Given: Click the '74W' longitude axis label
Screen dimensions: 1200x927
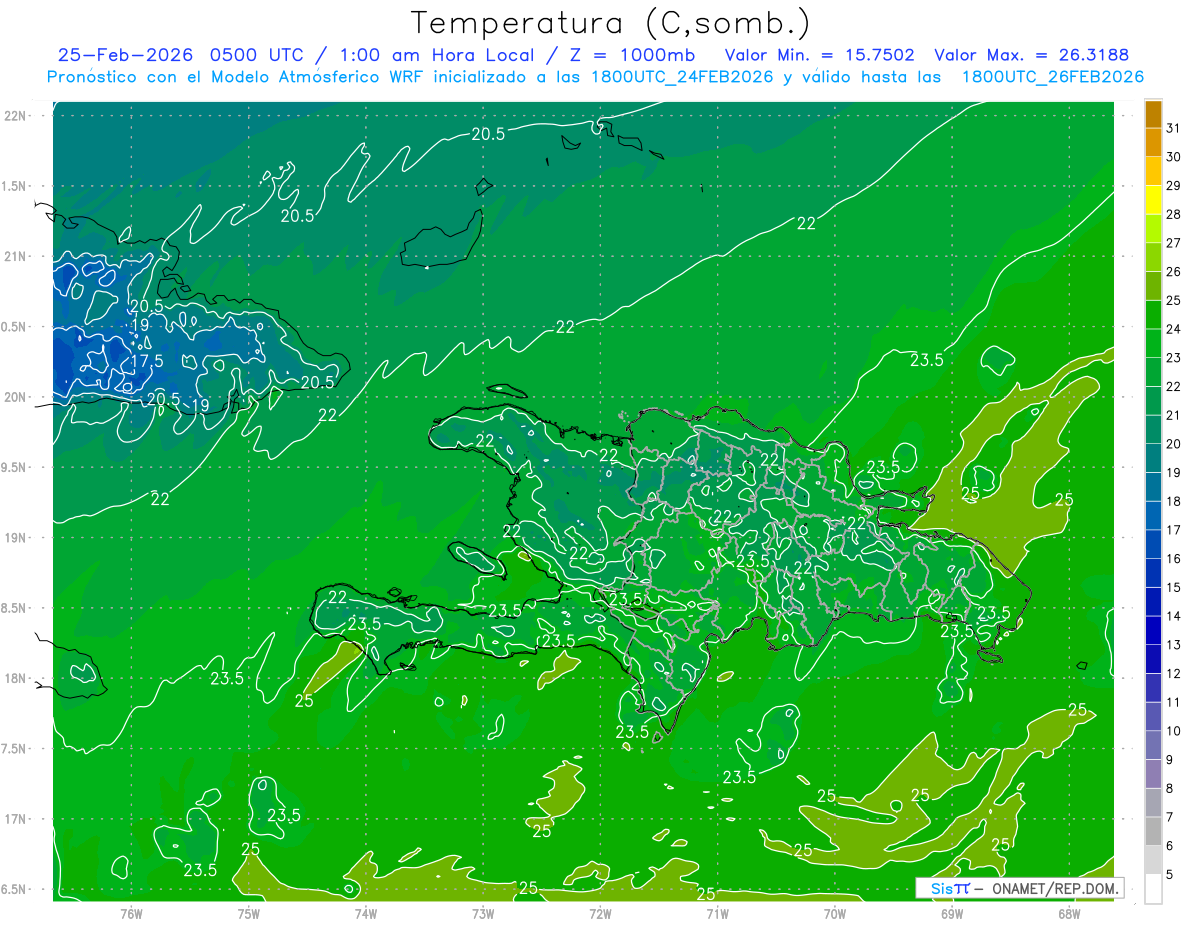Looking at the screenshot, I should 366,913.
